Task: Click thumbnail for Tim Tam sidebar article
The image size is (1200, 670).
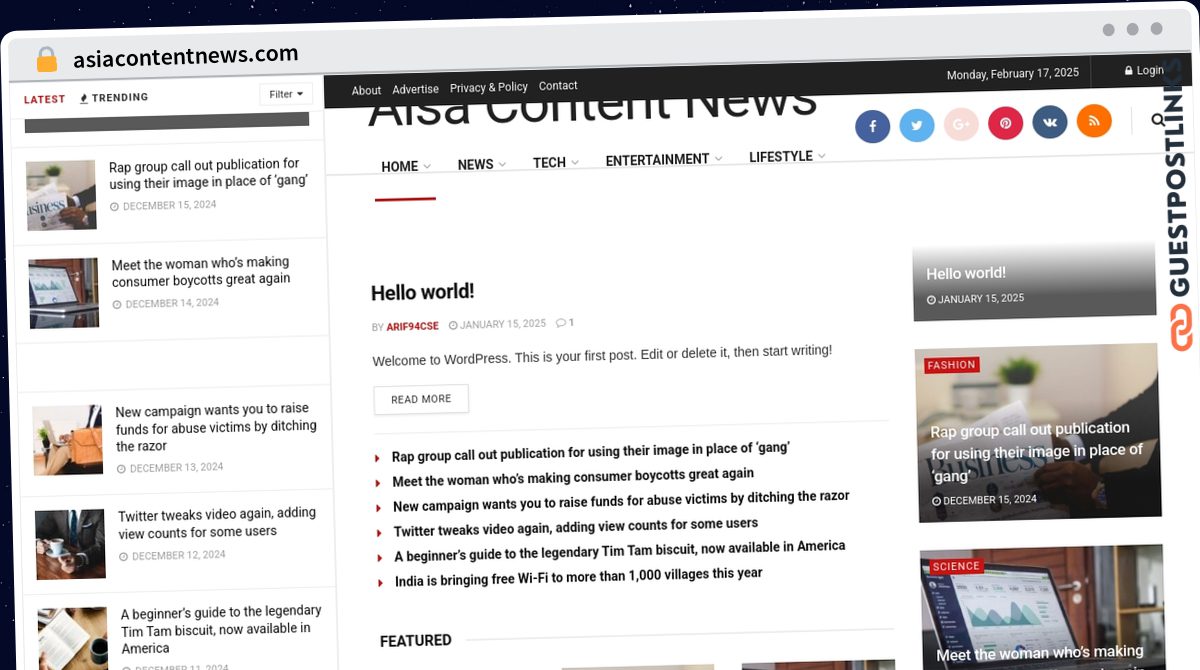Action: 73,638
